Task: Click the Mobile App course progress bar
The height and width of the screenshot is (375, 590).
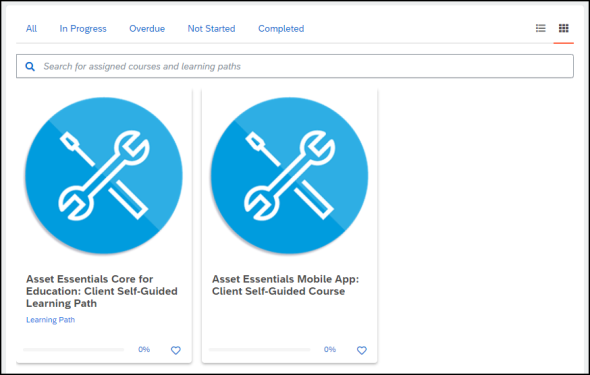Action: click(x=259, y=349)
